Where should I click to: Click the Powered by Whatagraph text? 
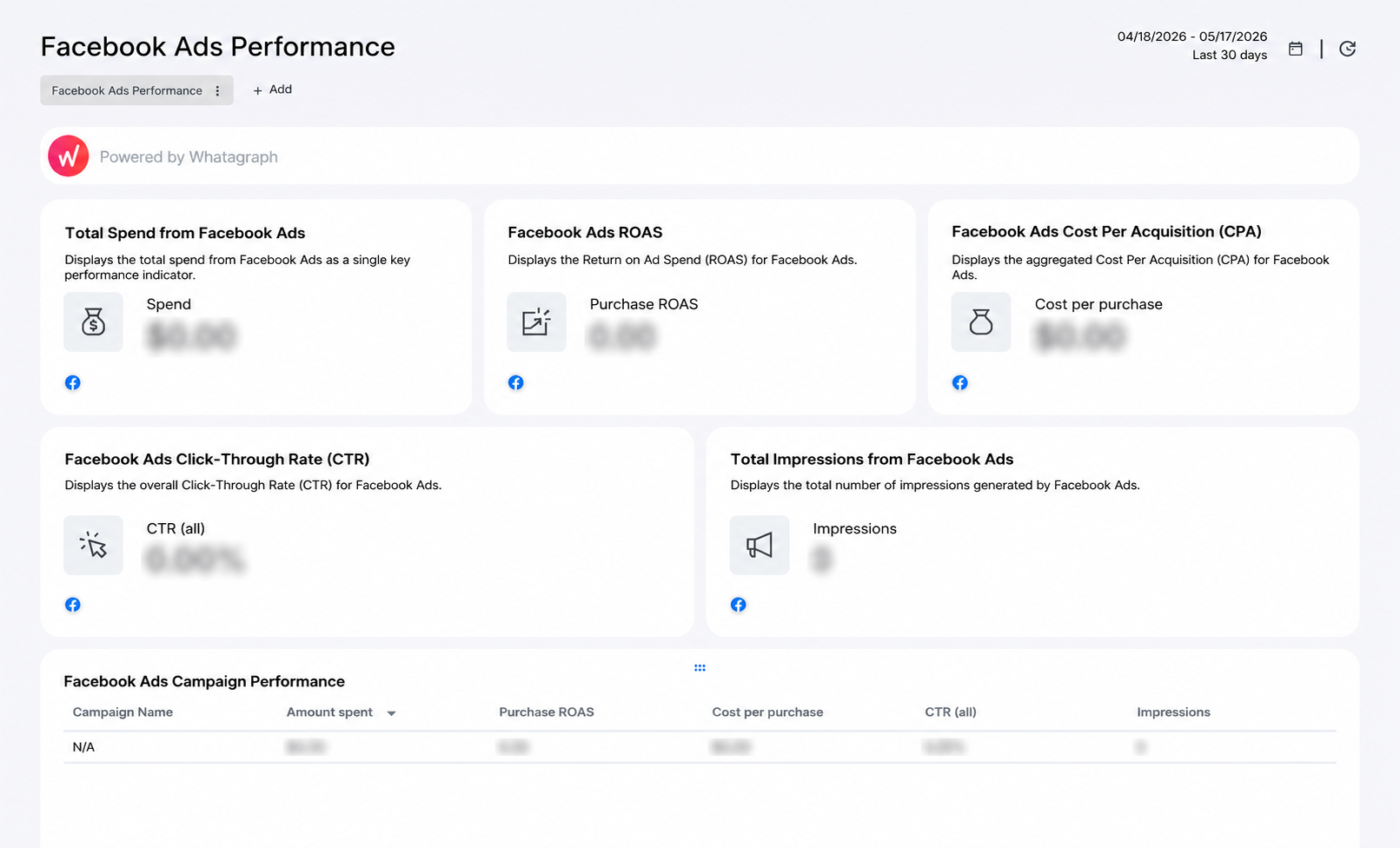pos(189,157)
